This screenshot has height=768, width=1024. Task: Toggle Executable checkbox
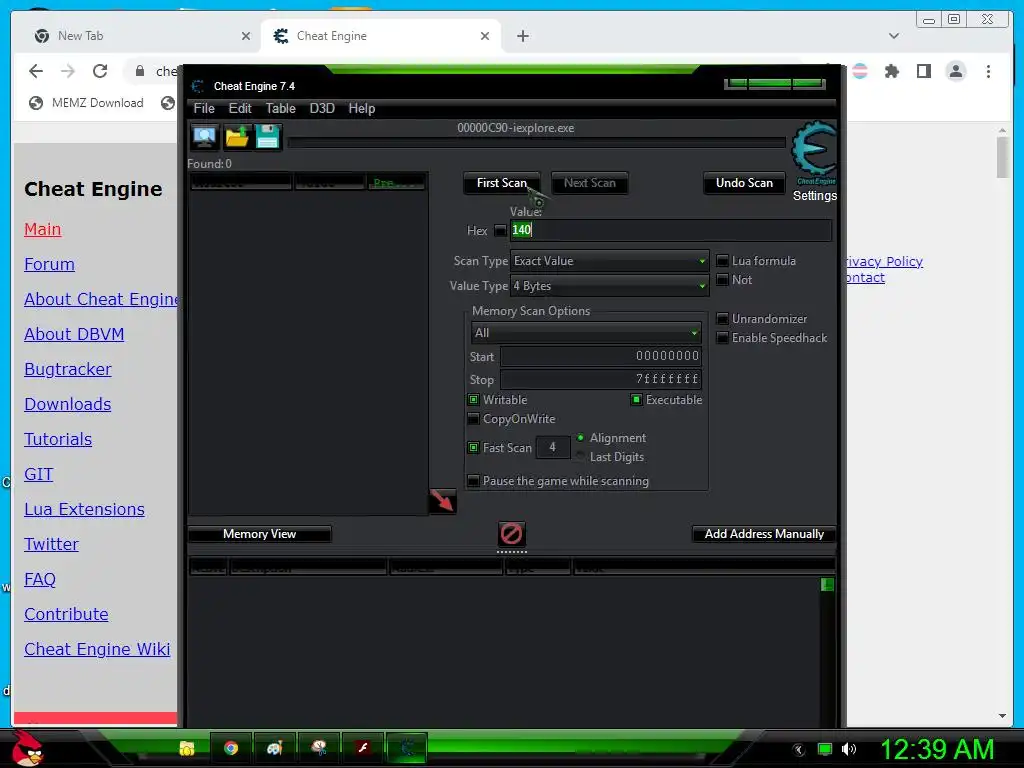pos(636,400)
